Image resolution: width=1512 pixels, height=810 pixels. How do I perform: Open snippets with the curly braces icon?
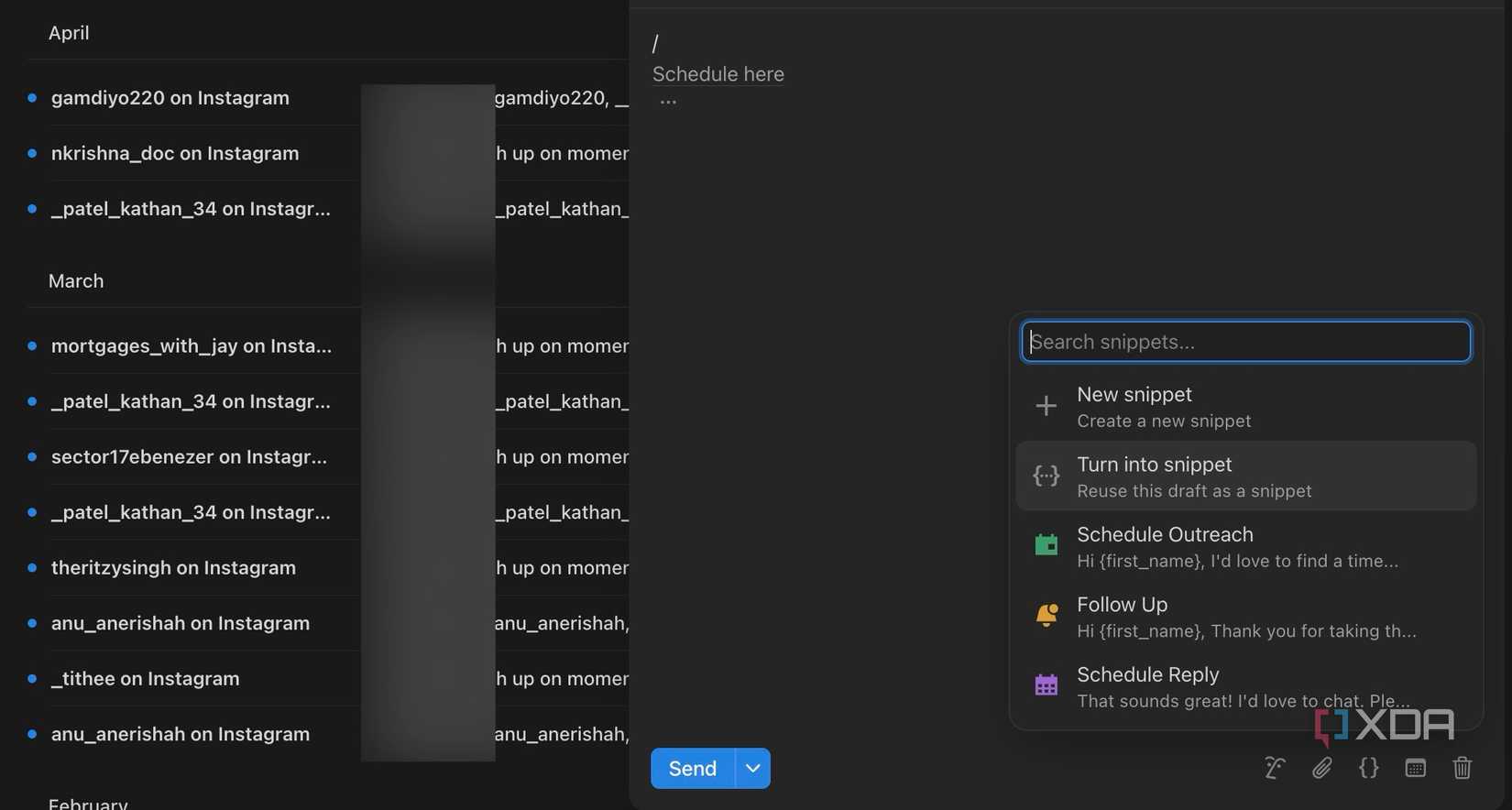click(1368, 768)
